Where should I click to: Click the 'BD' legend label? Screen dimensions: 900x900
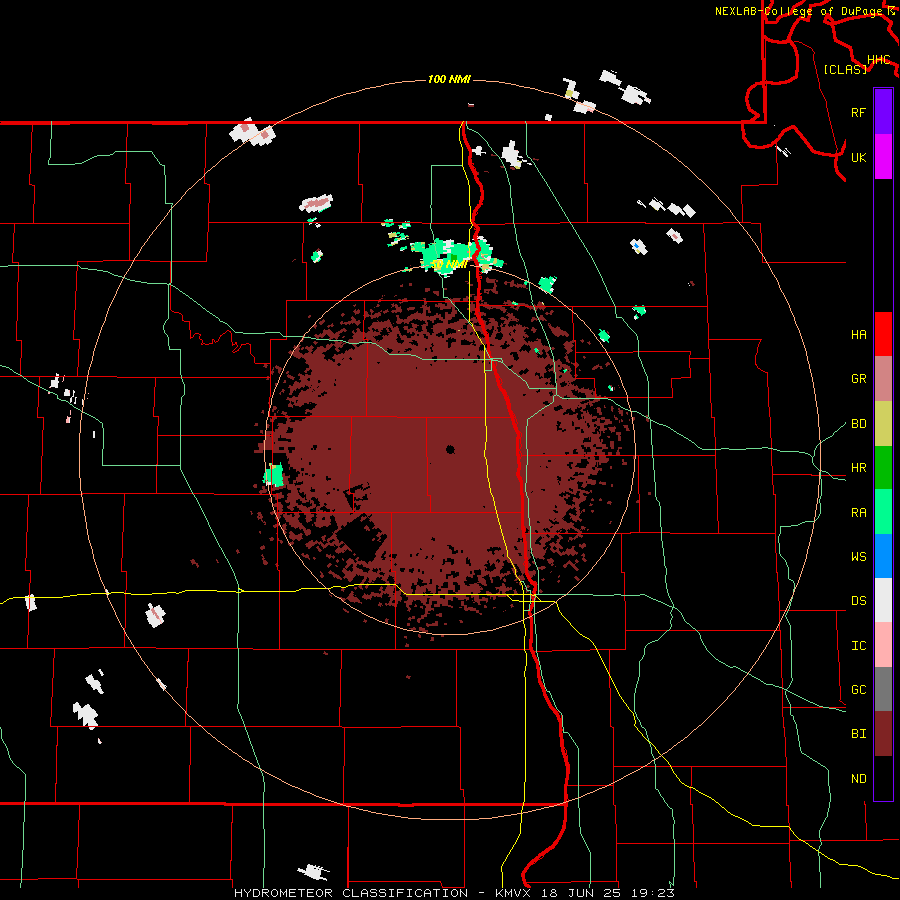858,424
